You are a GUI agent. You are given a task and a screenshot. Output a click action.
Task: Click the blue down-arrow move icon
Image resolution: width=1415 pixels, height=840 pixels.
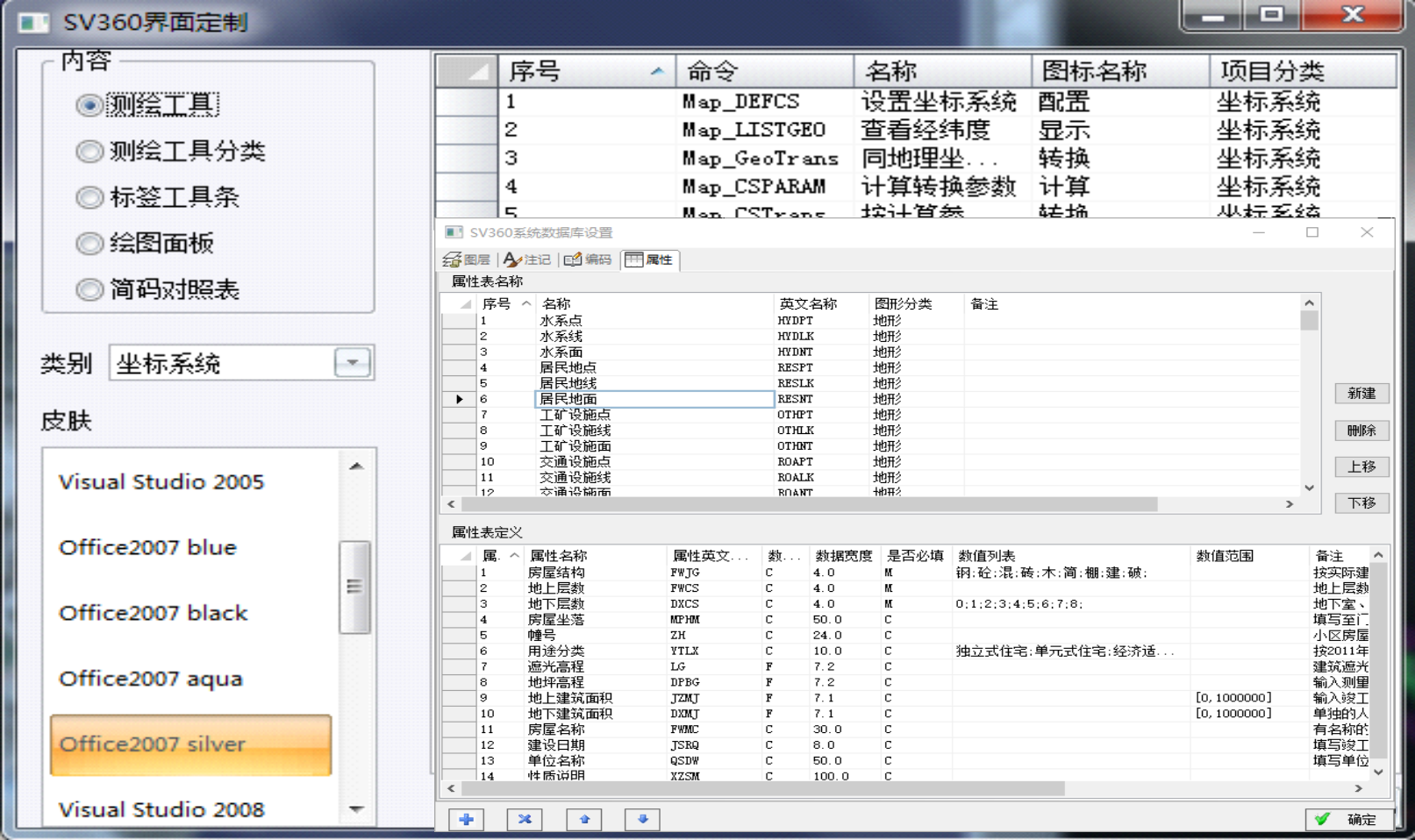coord(642,819)
